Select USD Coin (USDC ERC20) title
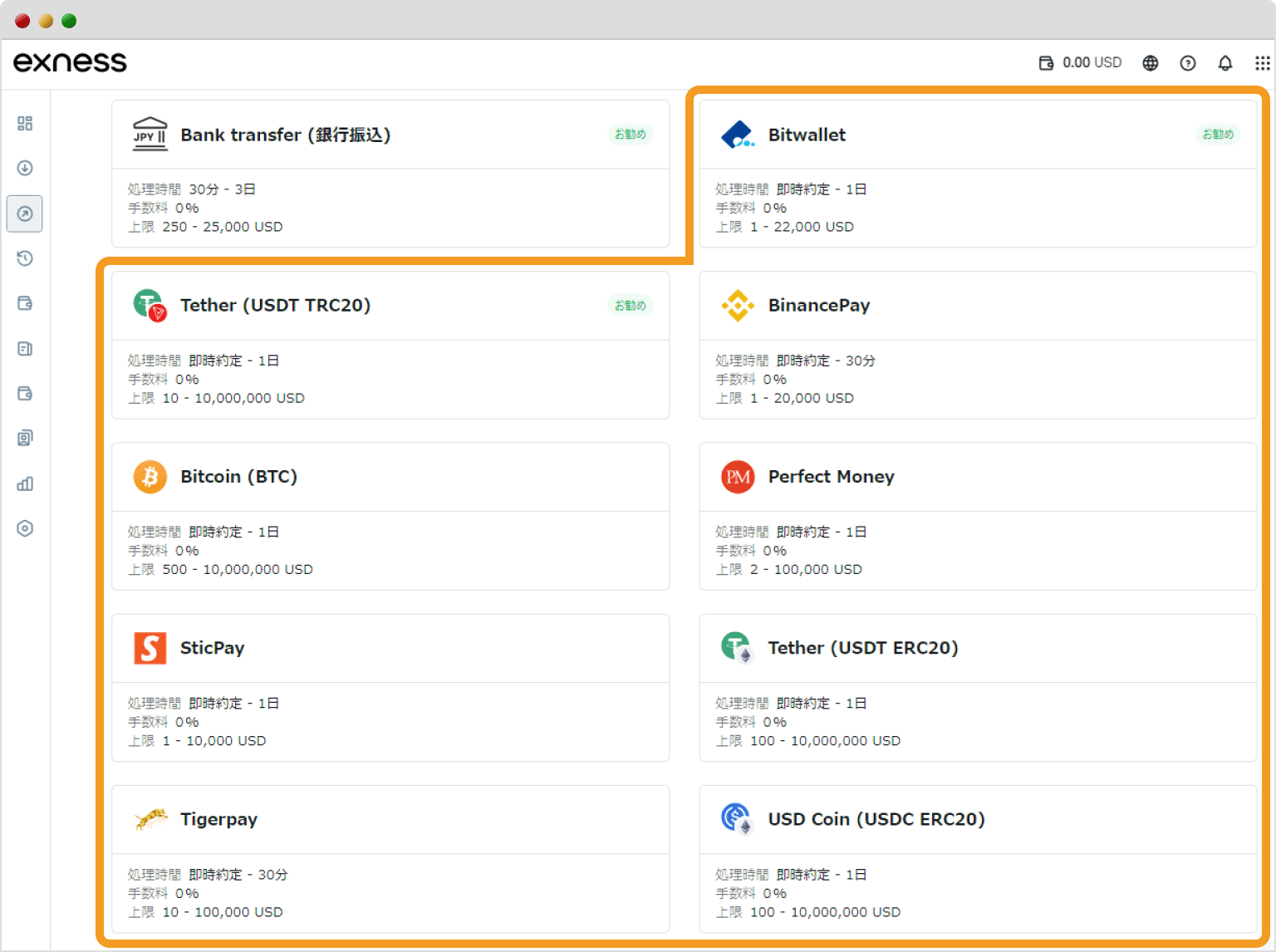 point(876,819)
